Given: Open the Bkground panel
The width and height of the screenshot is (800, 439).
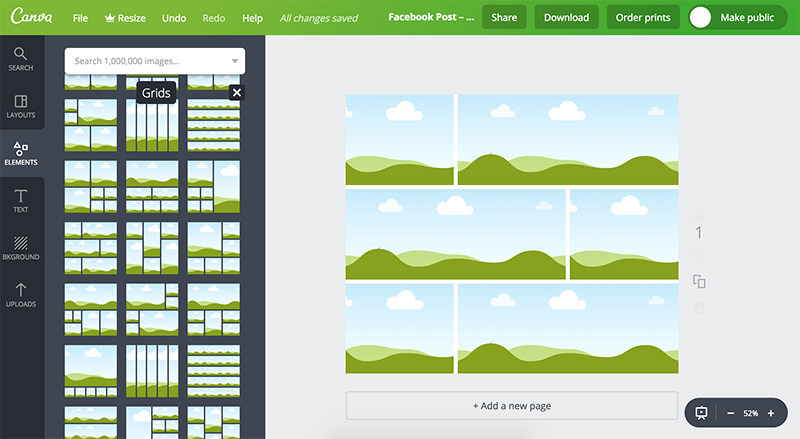Looking at the screenshot, I should pyautogui.click(x=21, y=248).
